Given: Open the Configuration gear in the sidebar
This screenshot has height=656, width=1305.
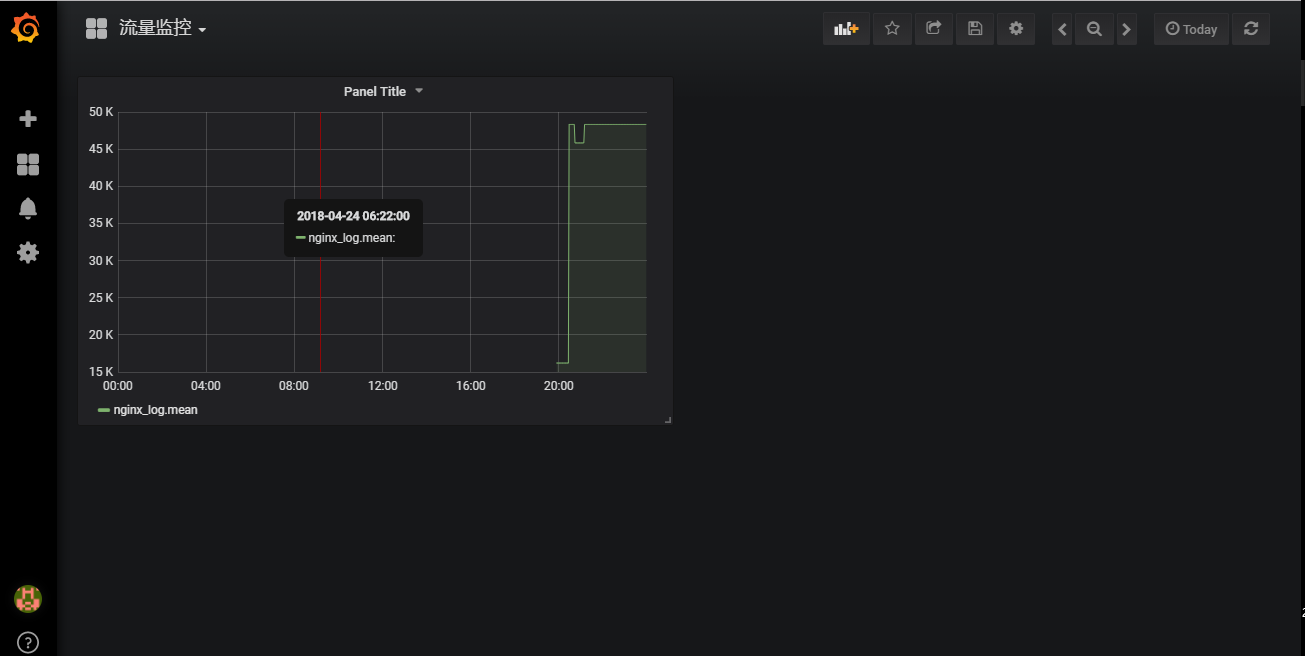Looking at the screenshot, I should click(x=27, y=252).
